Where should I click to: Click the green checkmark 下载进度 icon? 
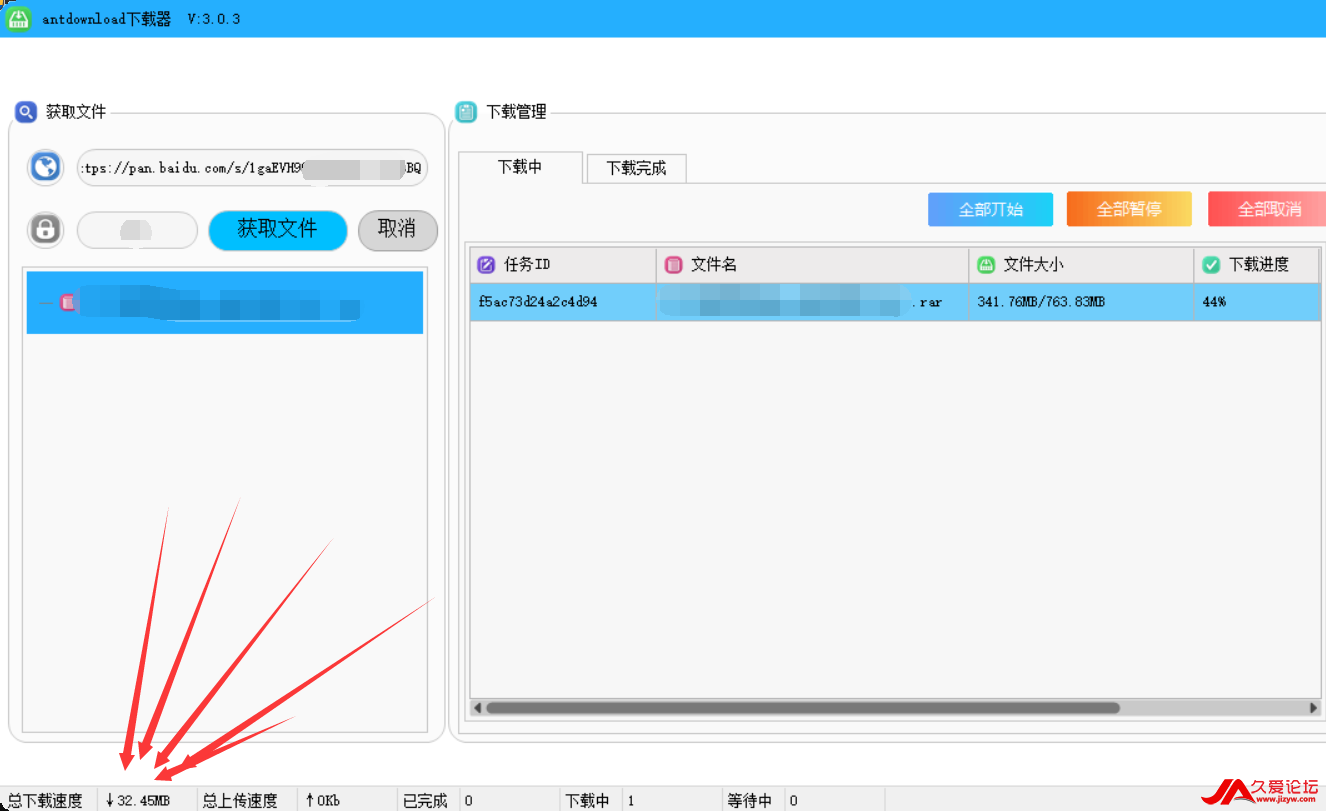(1211, 265)
